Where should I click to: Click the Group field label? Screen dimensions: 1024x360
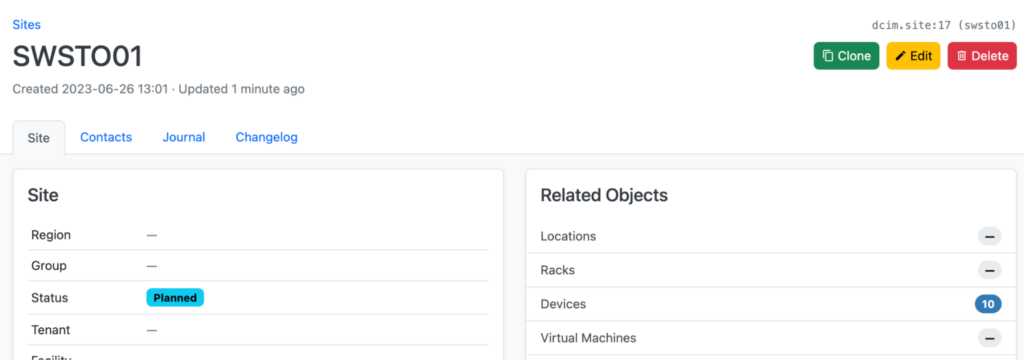pos(49,266)
